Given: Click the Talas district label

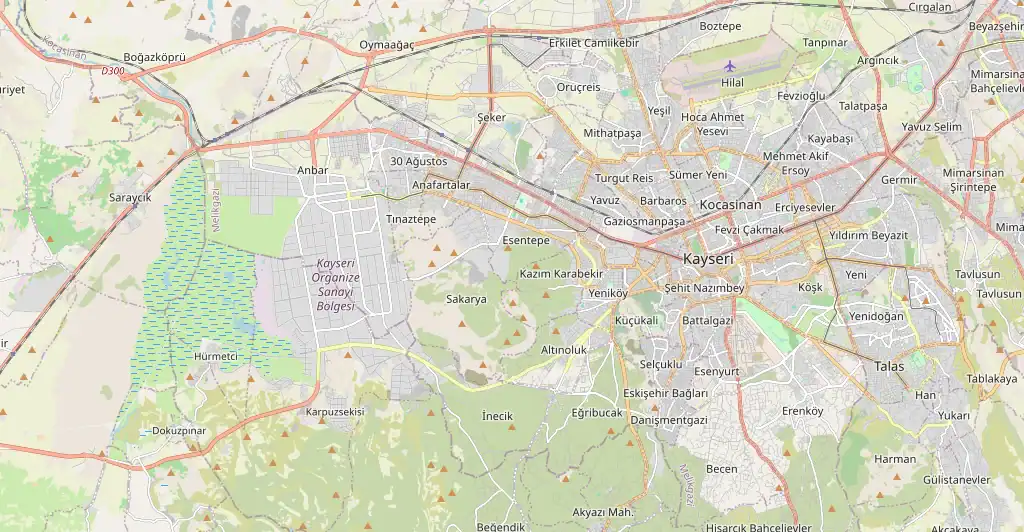Looking at the screenshot, I should coord(889,366).
